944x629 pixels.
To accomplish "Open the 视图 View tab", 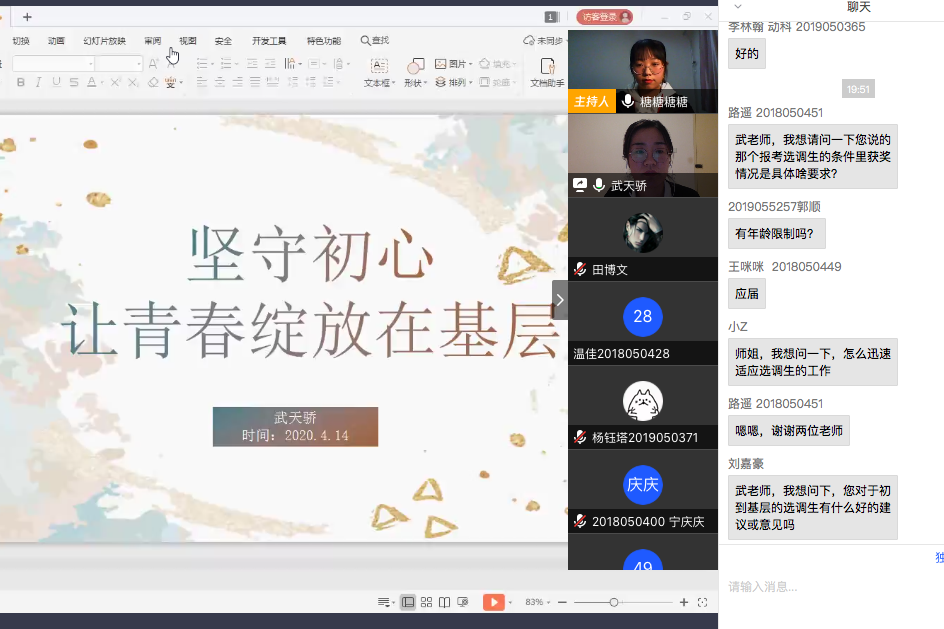I will coord(187,41).
